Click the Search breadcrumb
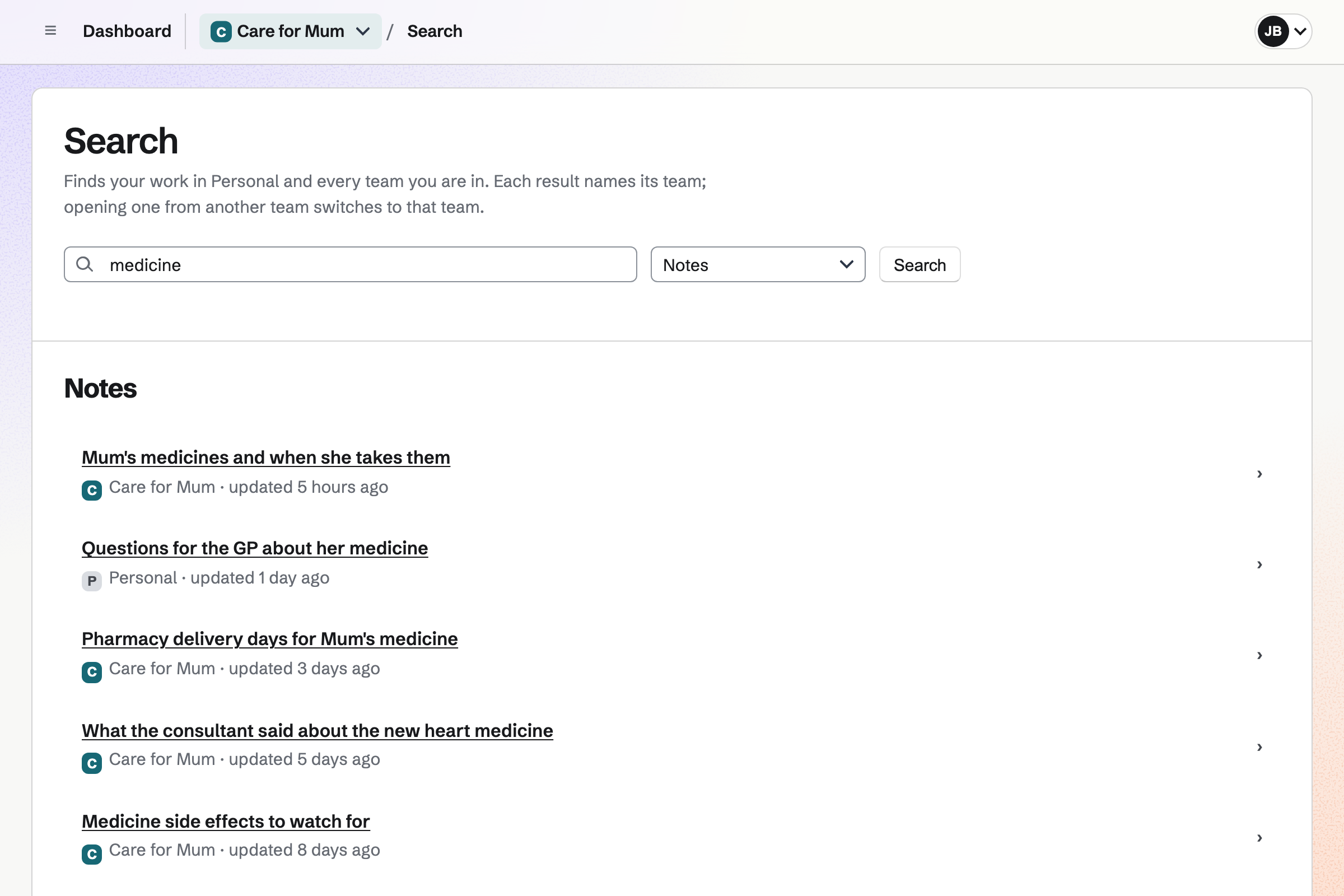 pyautogui.click(x=435, y=31)
